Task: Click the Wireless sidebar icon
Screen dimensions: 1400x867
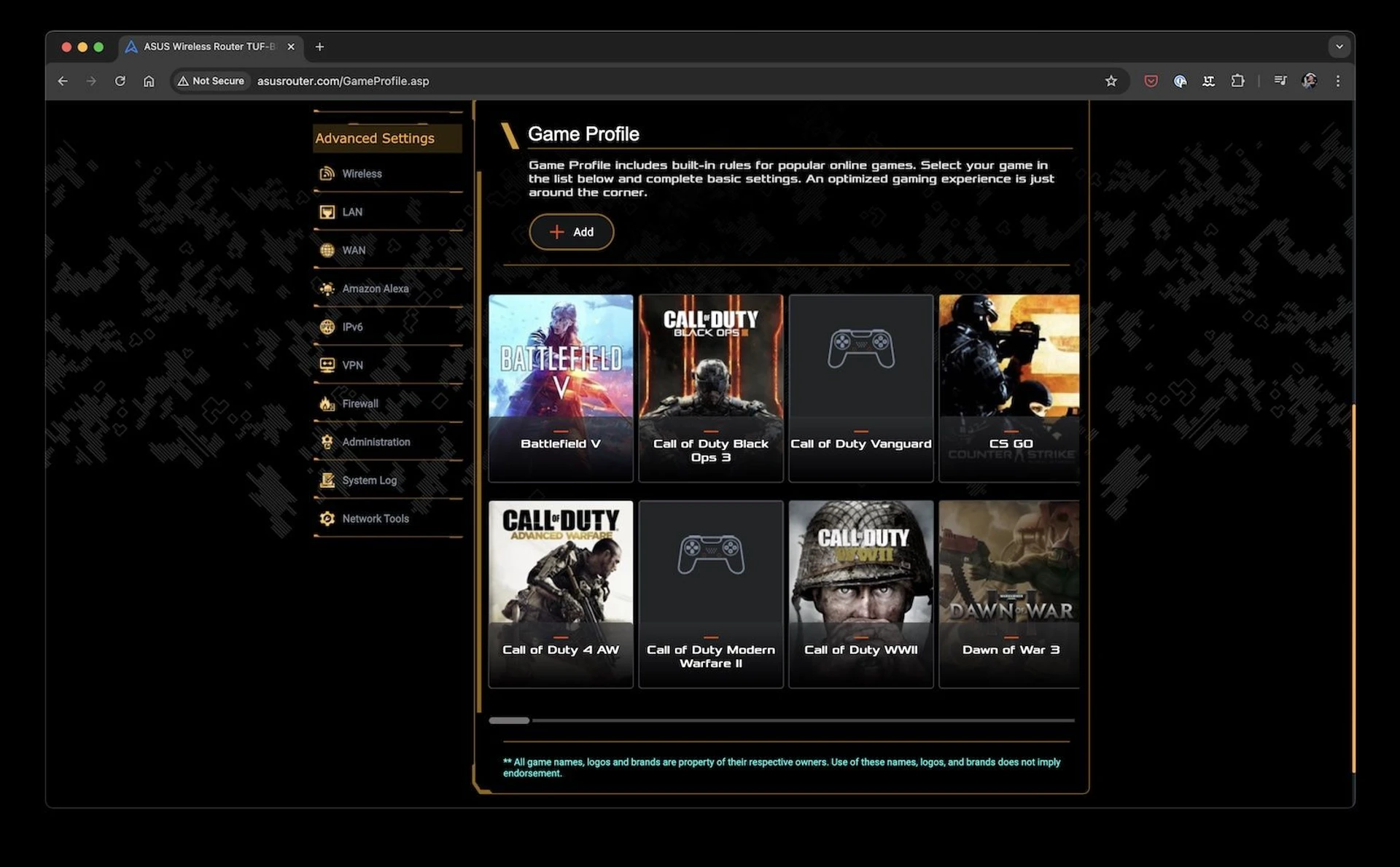Action: (x=327, y=174)
